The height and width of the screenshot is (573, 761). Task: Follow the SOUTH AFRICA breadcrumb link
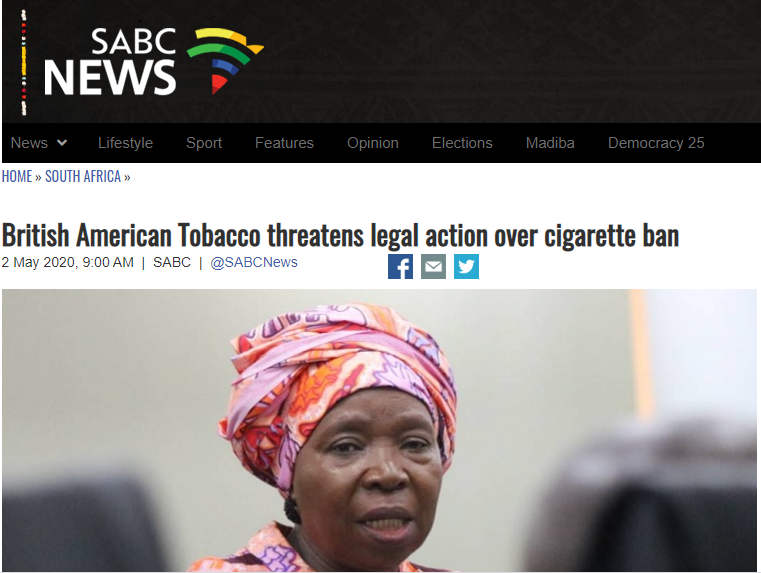(x=83, y=176)
